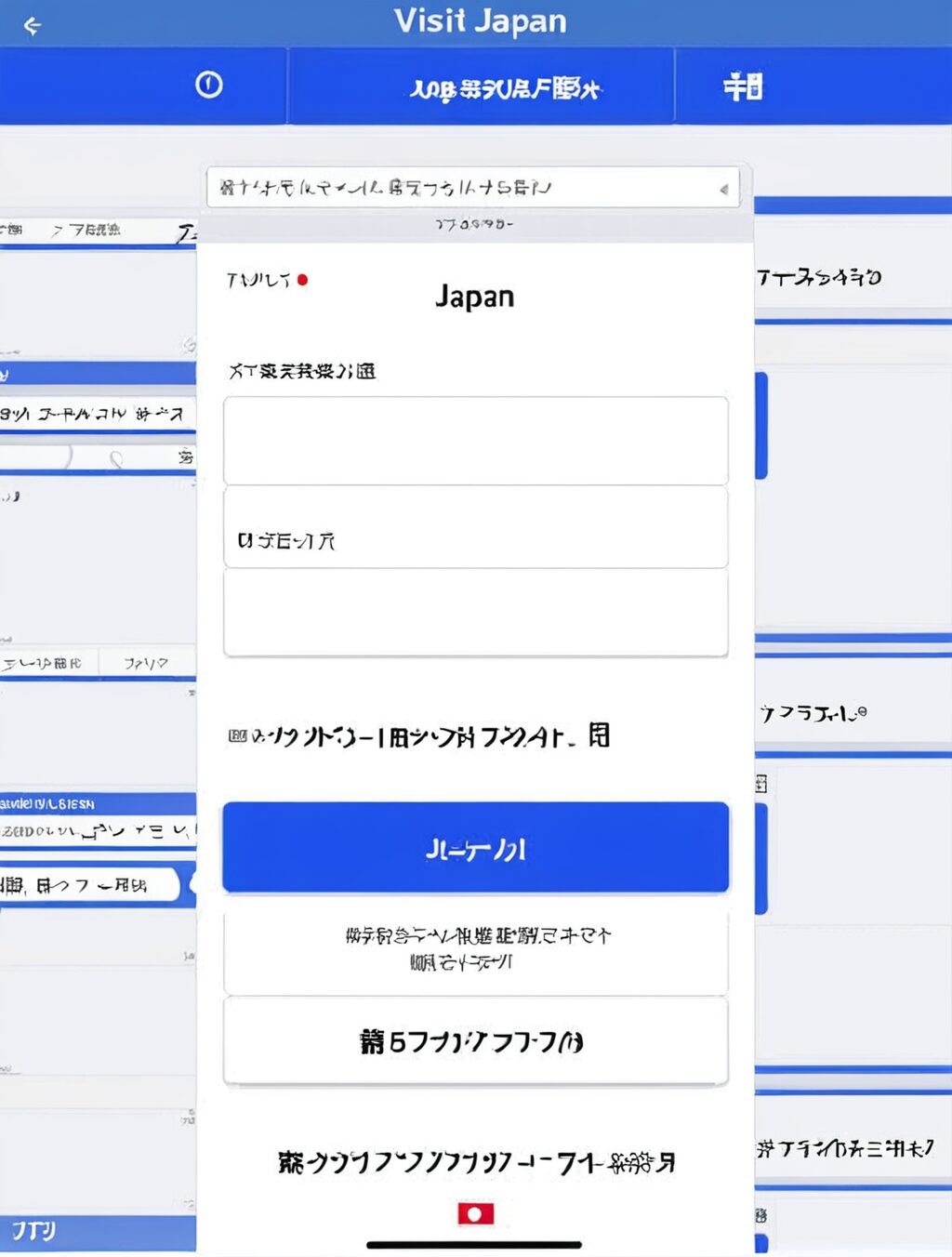952x1257 pixels.
Task: Select the middle field containing placeholder text
Action: 475,527
